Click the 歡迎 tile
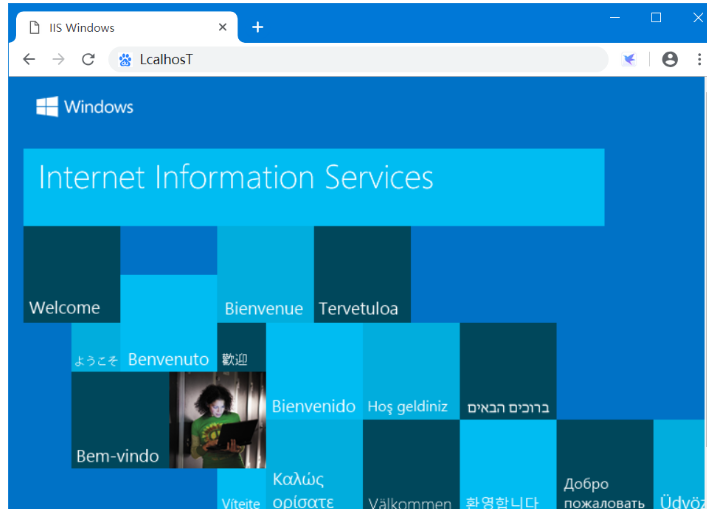This screenshot has height=509, width=707. tap(242, 347)
